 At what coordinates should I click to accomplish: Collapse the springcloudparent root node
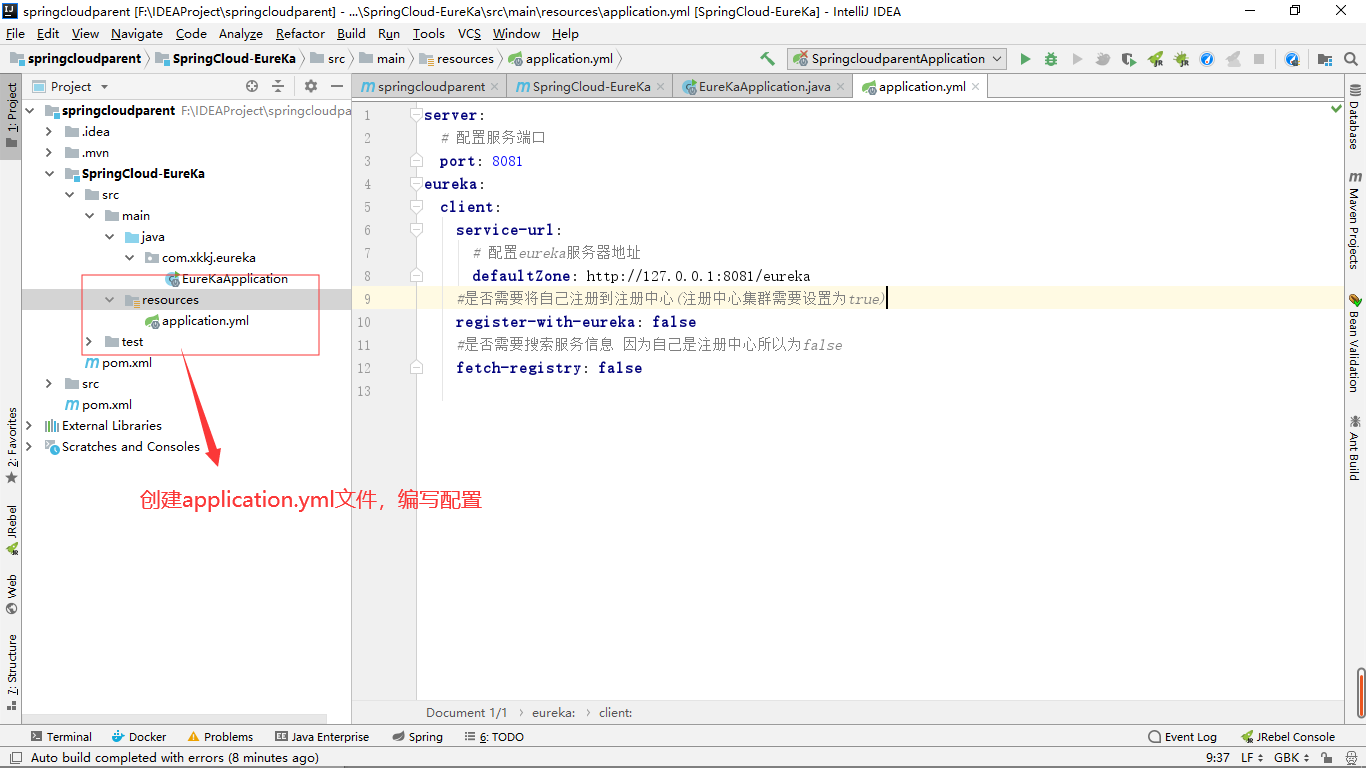pos(29,111)
